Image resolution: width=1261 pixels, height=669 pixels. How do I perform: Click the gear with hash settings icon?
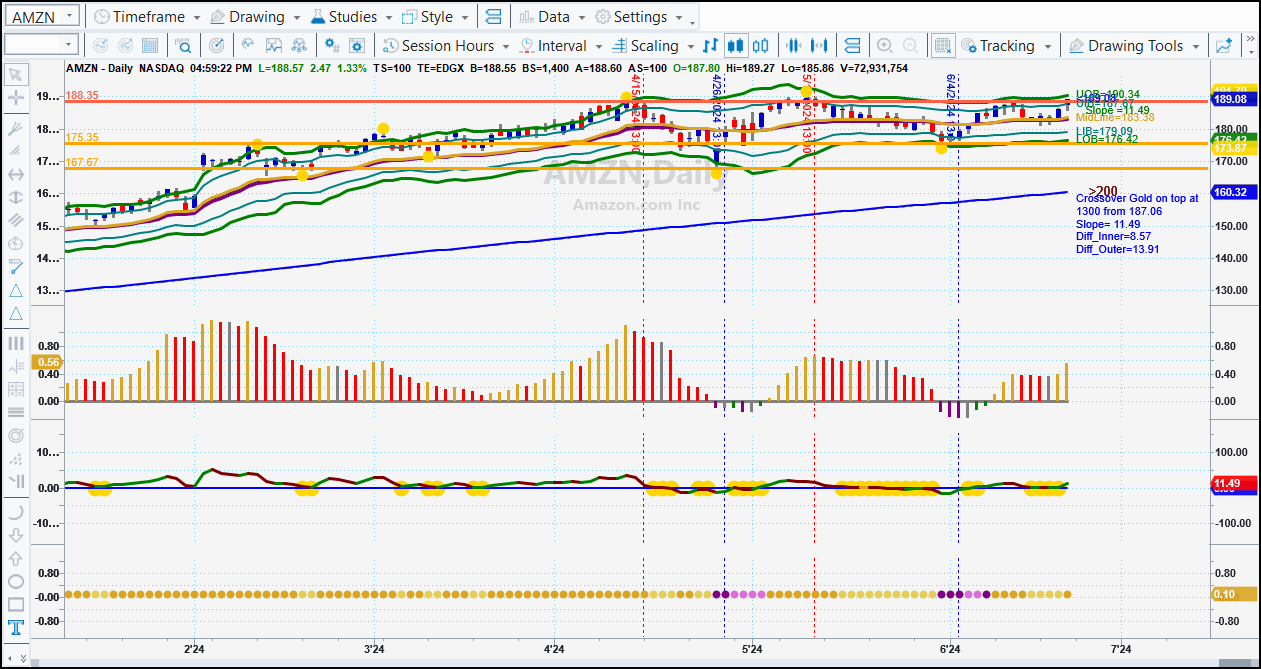332,46
